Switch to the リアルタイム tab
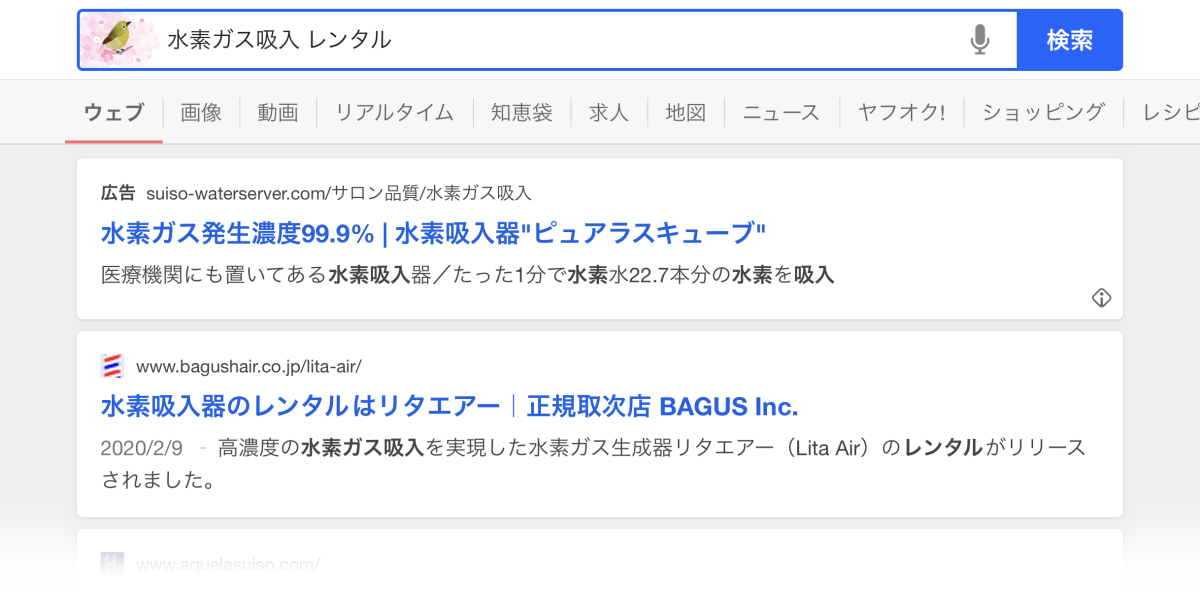 [394, 113]
